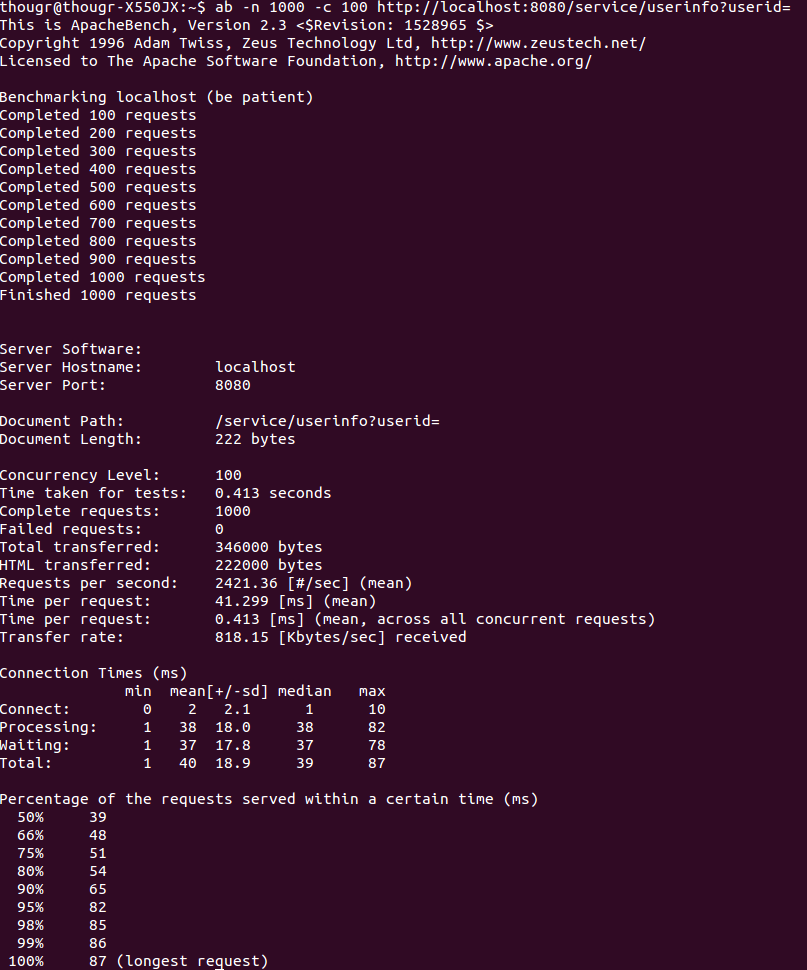Click the '75%' percentile row
The height and width of the screenshot is (970, 807).
[62, 852]
